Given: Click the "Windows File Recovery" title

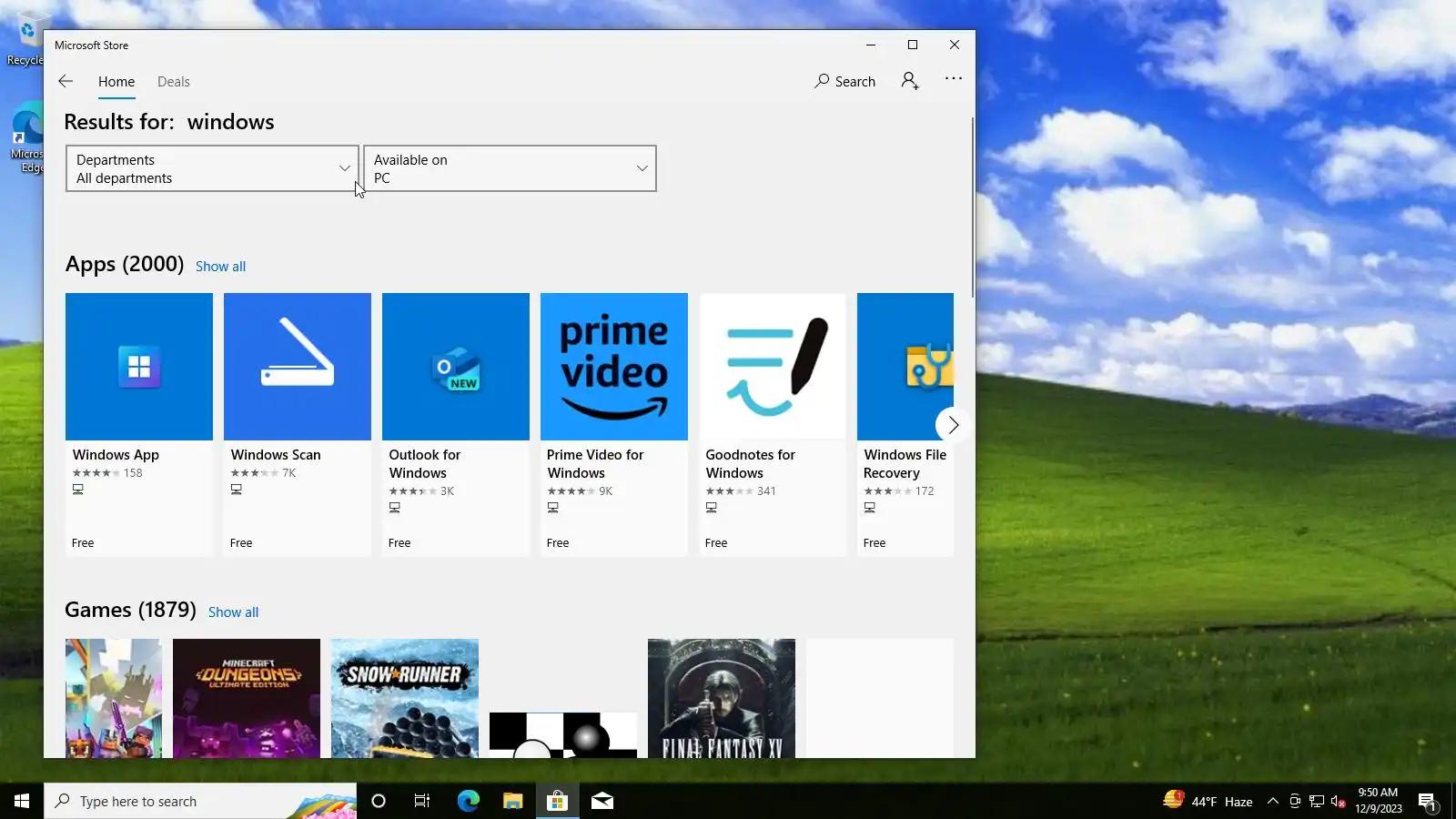Looking at the screenshot, I should (x=905, y=464).
